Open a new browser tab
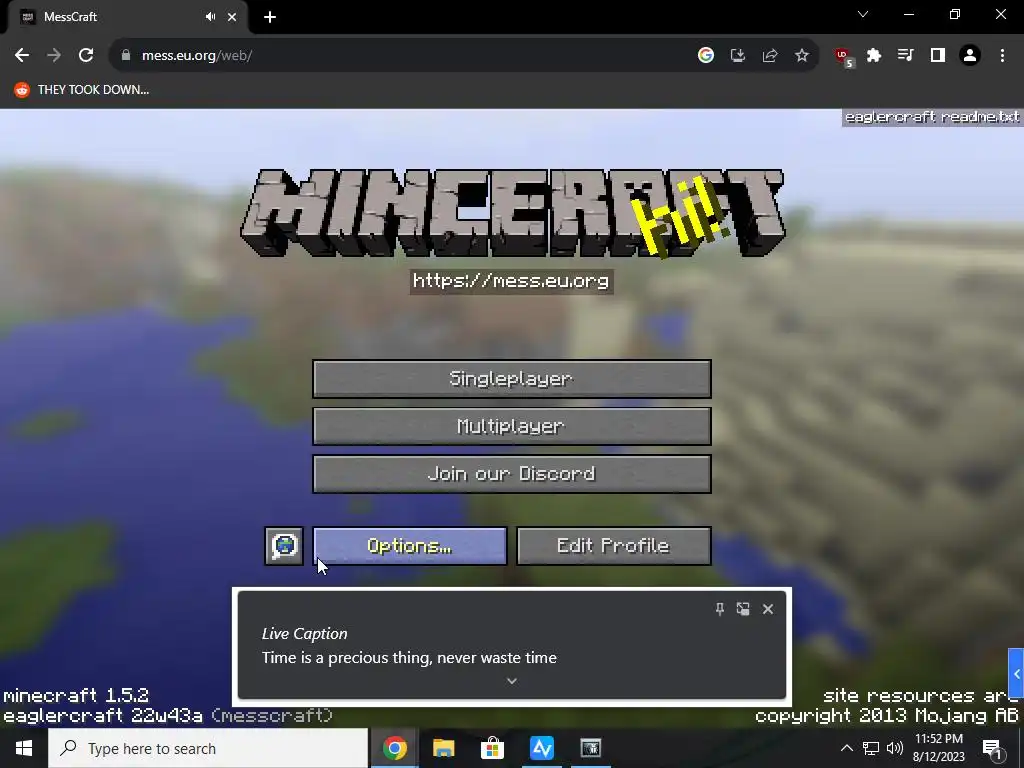 [270, 17]
